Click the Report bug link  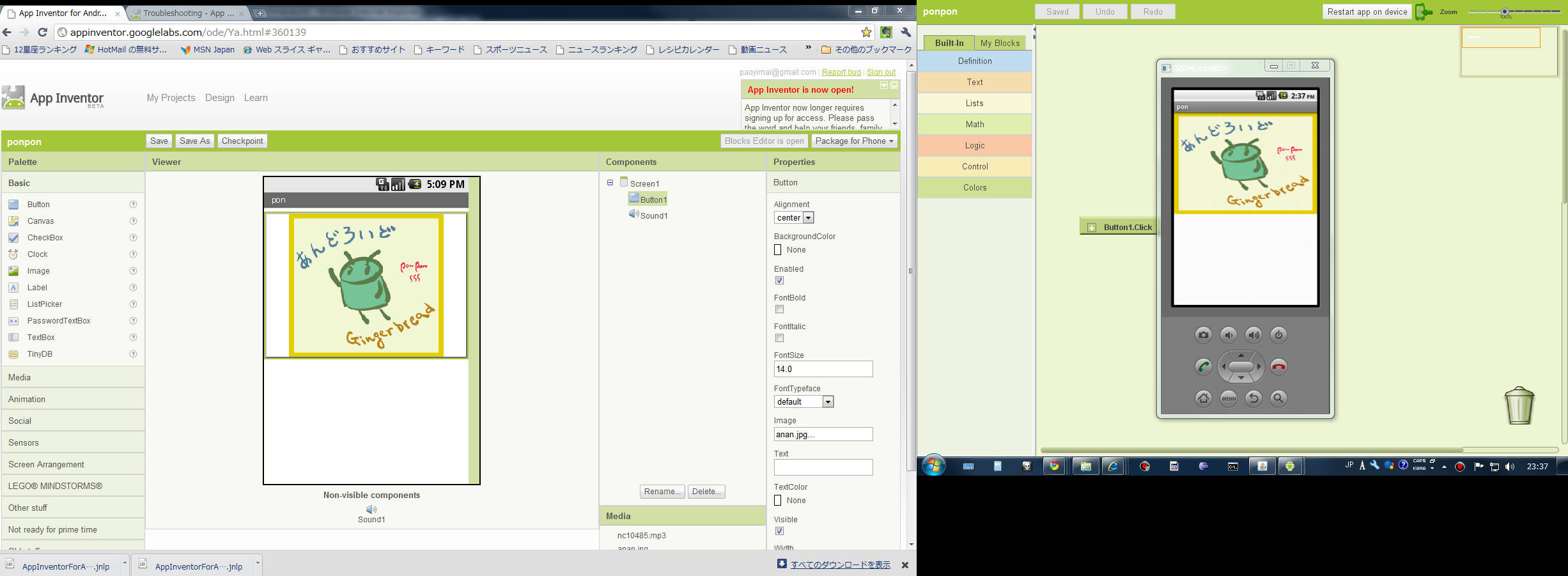pos(841,72)
